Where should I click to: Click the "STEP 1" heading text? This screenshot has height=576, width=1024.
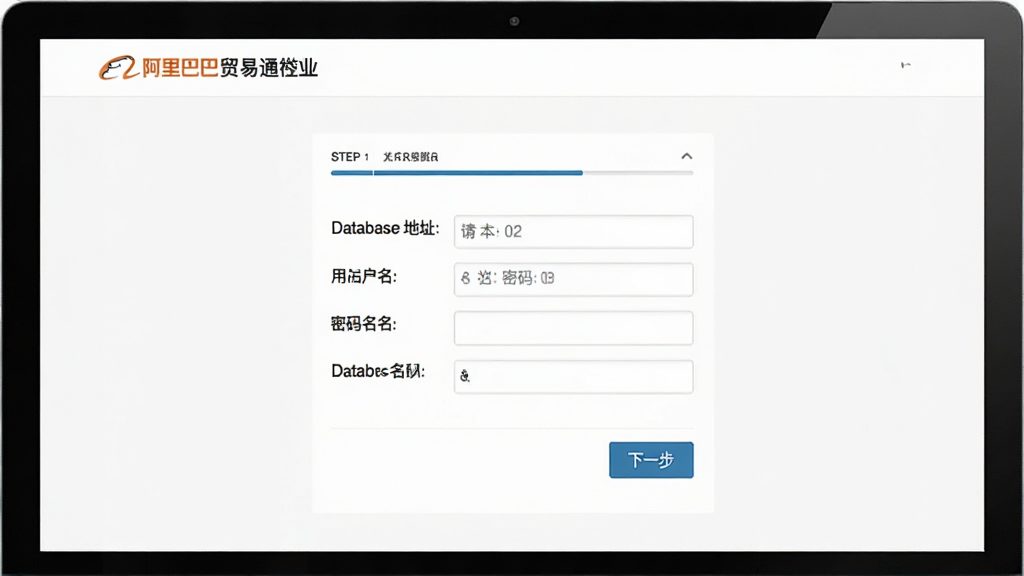pyautogui.click(x=350, y=157)
